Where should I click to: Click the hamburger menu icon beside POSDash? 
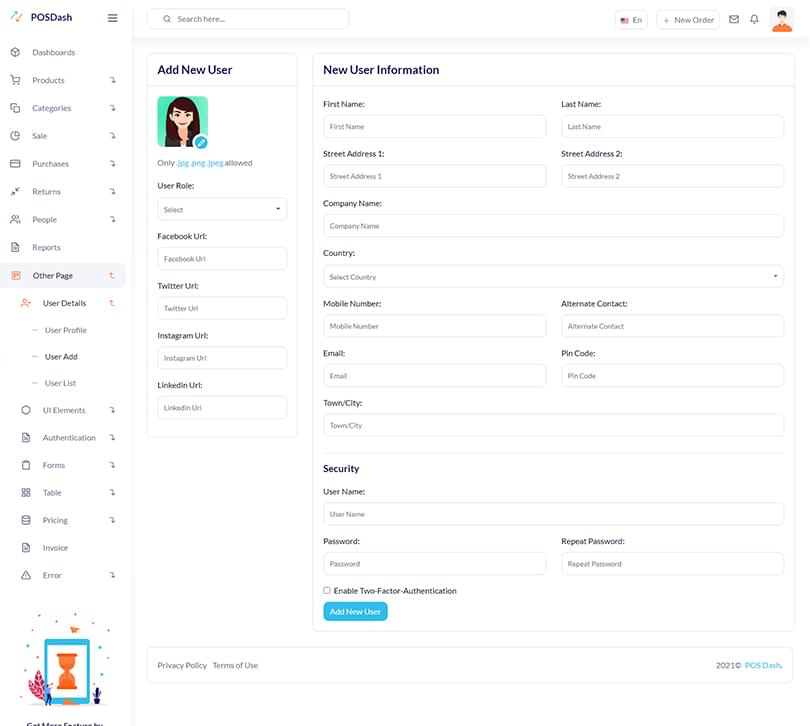(112, 18)
